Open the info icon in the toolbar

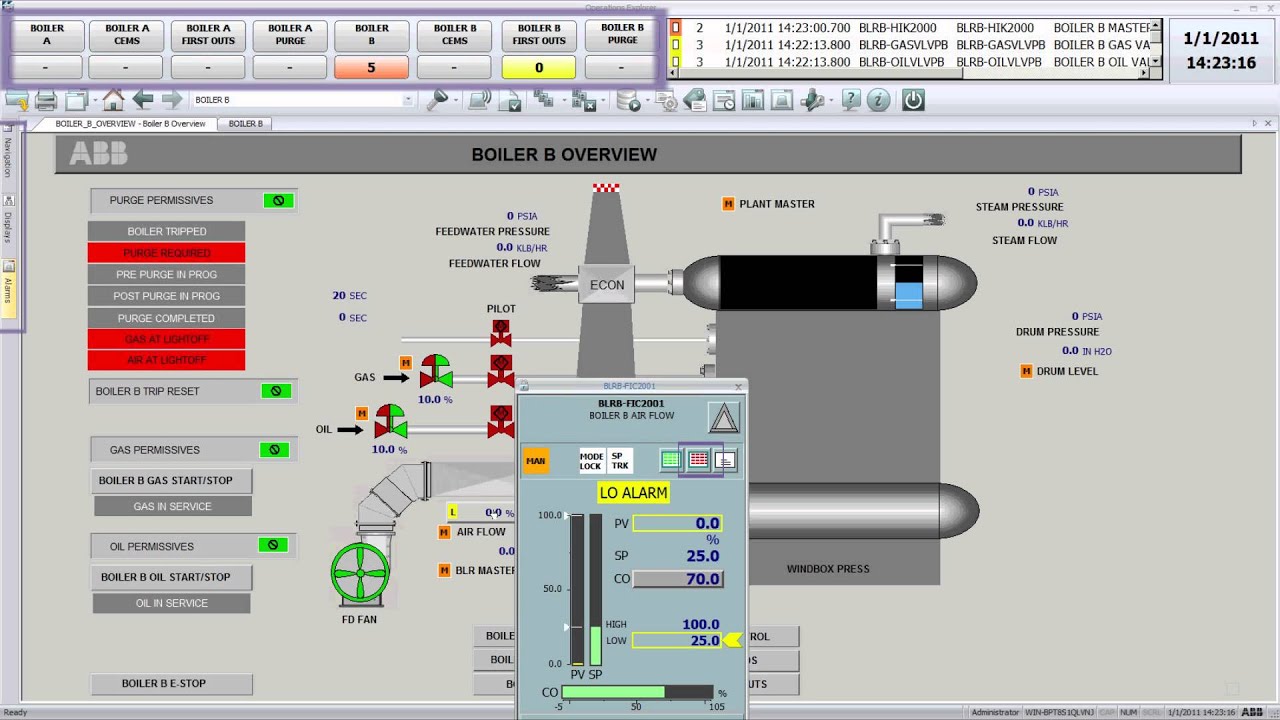(878, 100)
